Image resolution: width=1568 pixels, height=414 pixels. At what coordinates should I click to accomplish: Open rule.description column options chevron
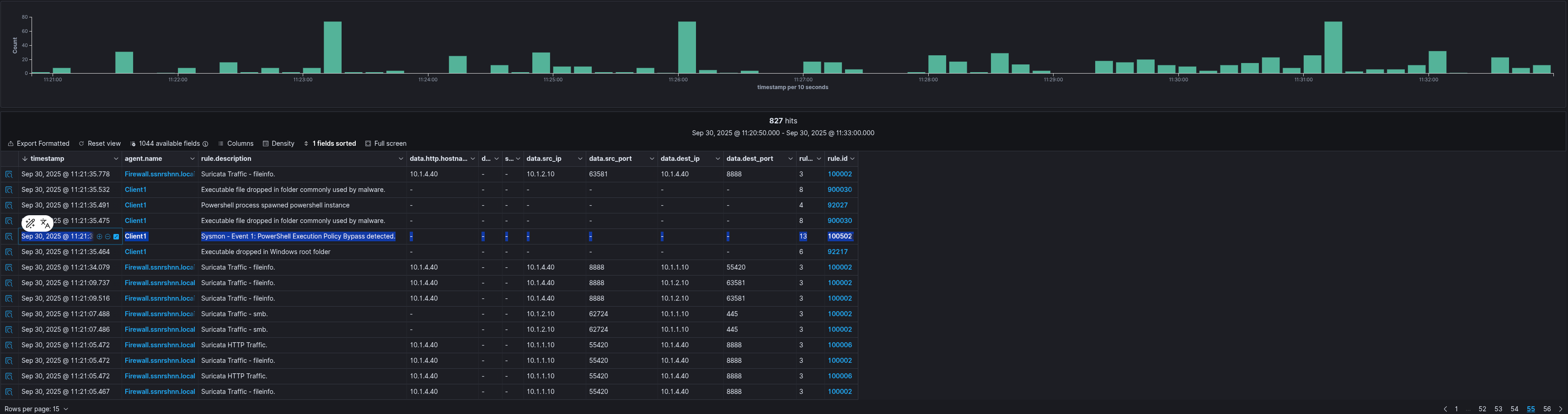401,159
